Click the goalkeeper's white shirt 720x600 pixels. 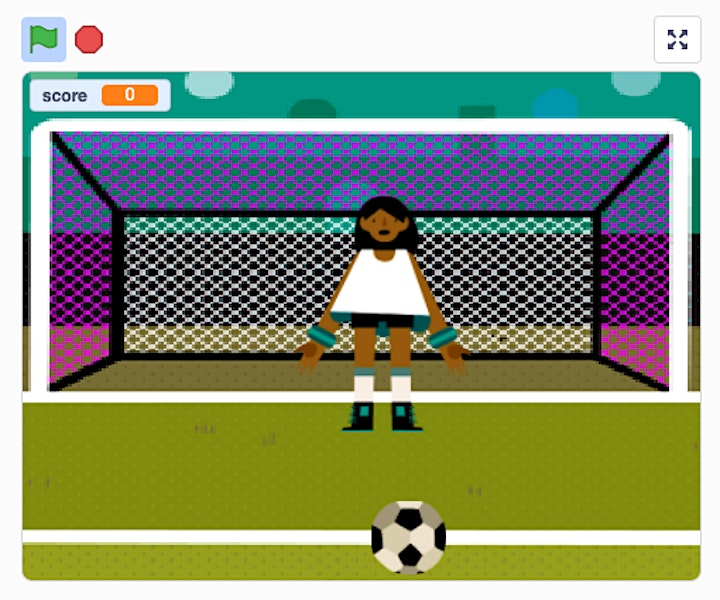[381, 283]
